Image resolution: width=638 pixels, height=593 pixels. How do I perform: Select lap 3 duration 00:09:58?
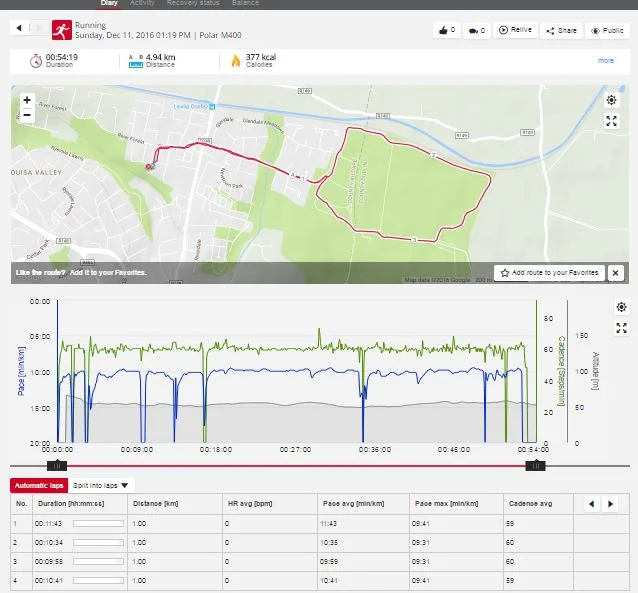[x=48, y=562]
